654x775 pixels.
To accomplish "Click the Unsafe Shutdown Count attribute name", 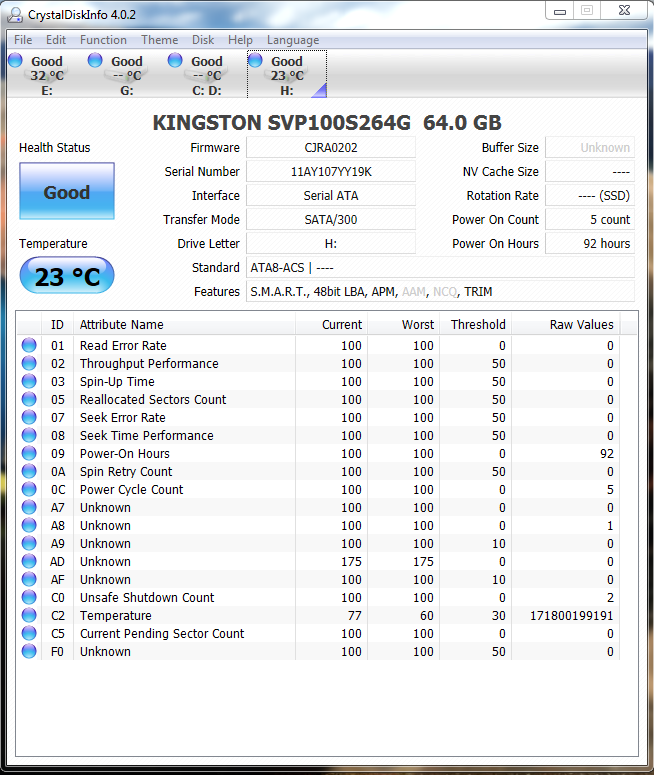I will pyautogui.click(x=147, y=597).
